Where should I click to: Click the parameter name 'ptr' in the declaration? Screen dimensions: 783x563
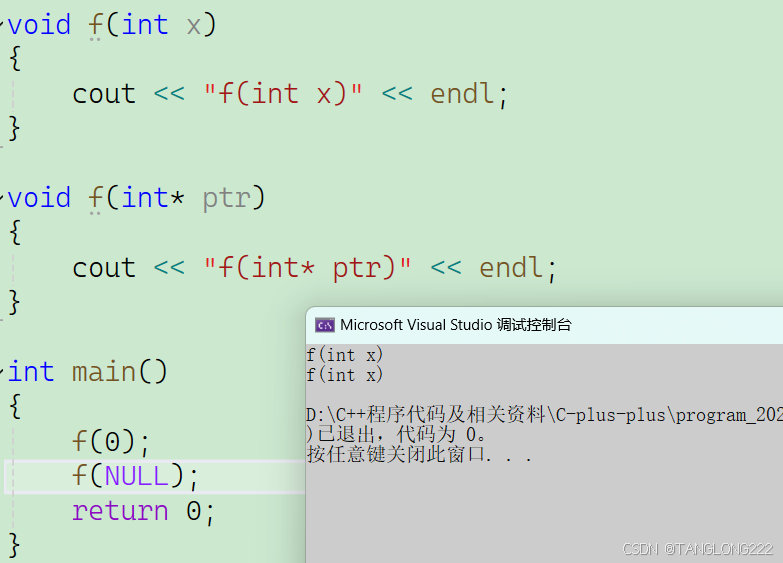[226, 199]
